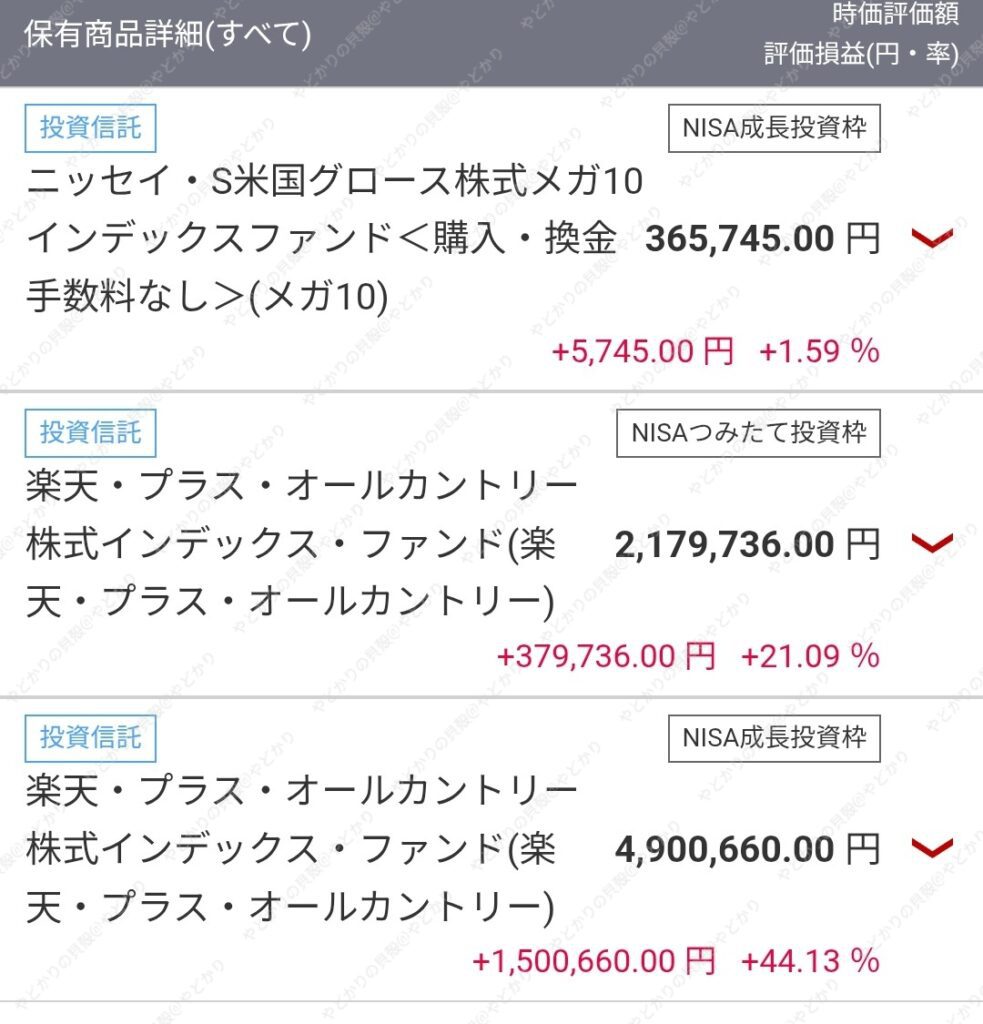983x1024 pixels.
Task: Click the 投資信託 tag in the NISAつみたて holding
Action: pyautogui.click(x=91, y=433)
